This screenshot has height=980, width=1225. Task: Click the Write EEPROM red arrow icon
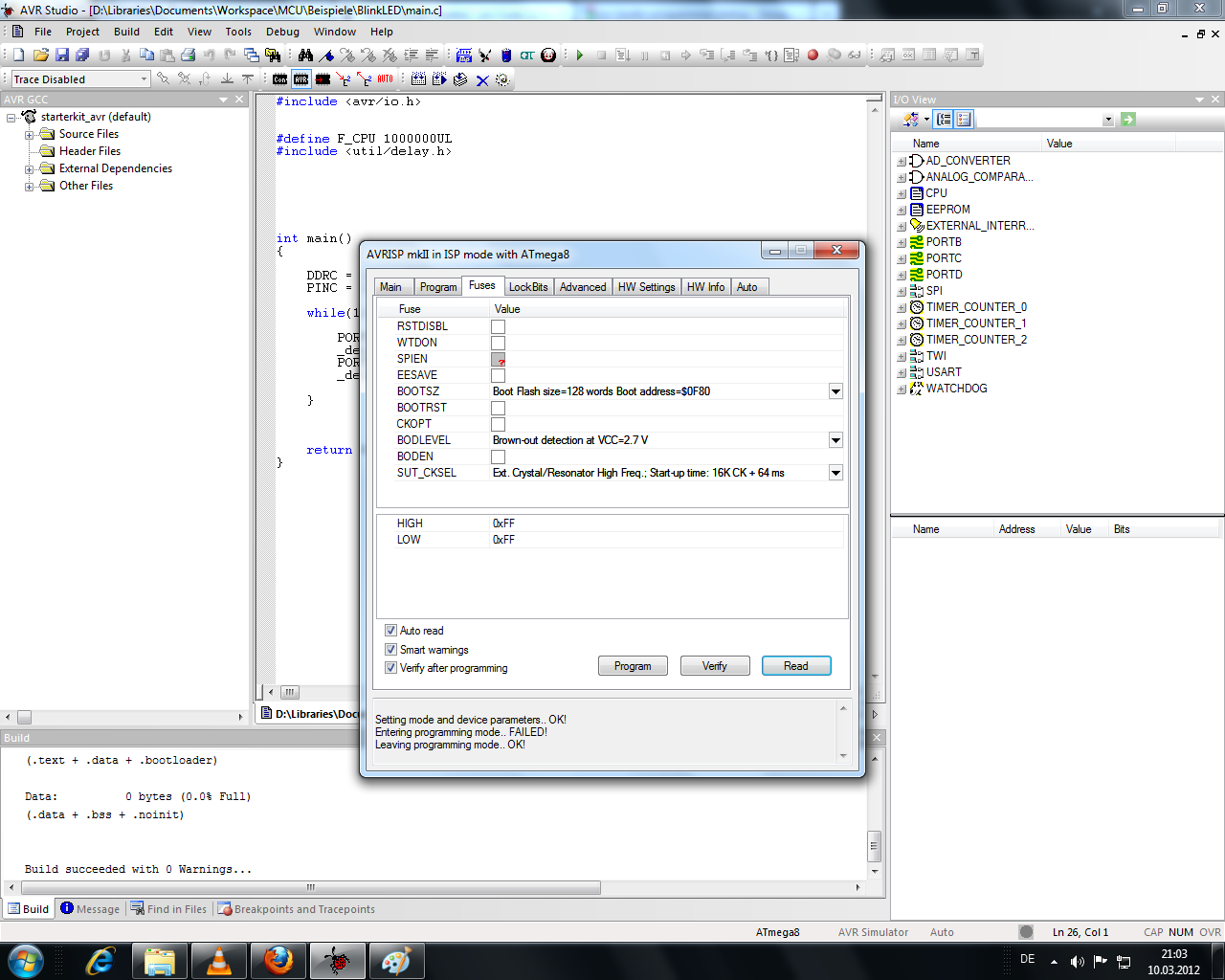click(x=344, y=79)
